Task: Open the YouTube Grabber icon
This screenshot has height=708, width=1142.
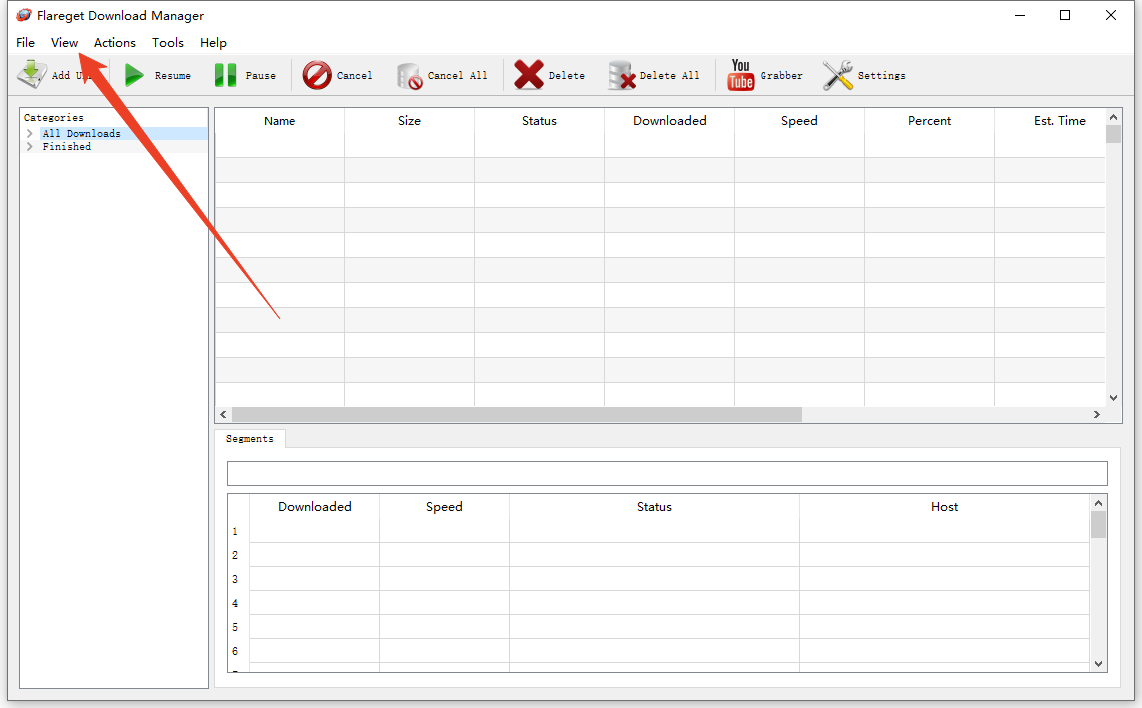Action: [741, 74]
